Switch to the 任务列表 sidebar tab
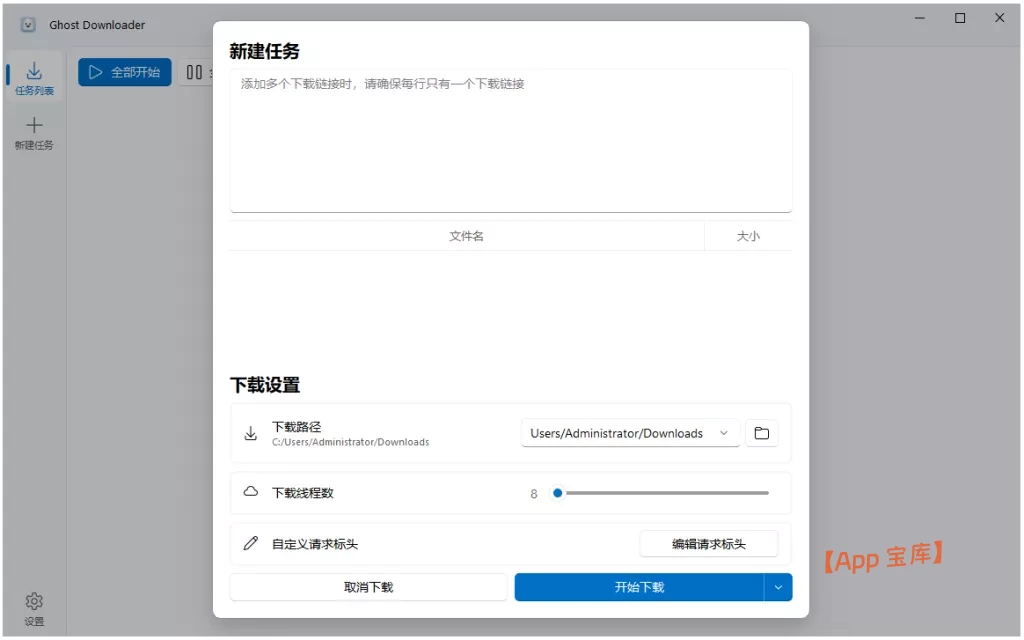1024x640 pixels. (x=34, y=77)
